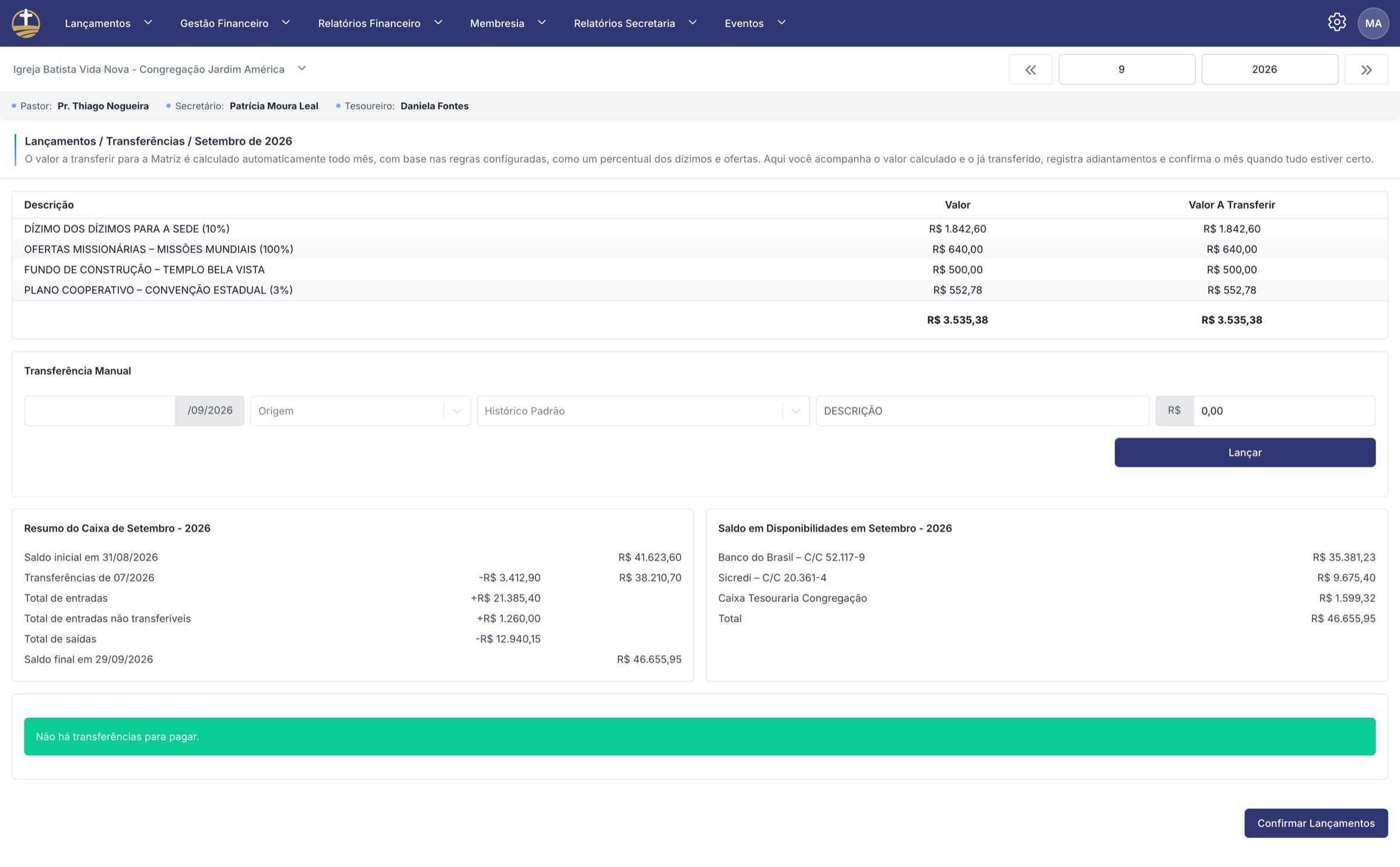The height and width of the screenshot is (867, 1400).
Task: Click the chevron beside Membresia
Action: [541, 23]
